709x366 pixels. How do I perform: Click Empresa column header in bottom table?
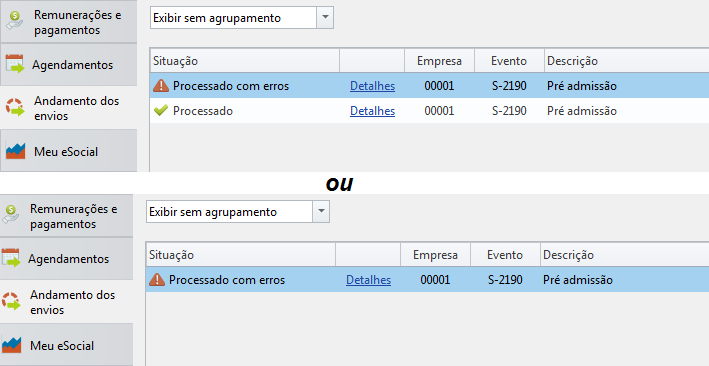(435, 255)
